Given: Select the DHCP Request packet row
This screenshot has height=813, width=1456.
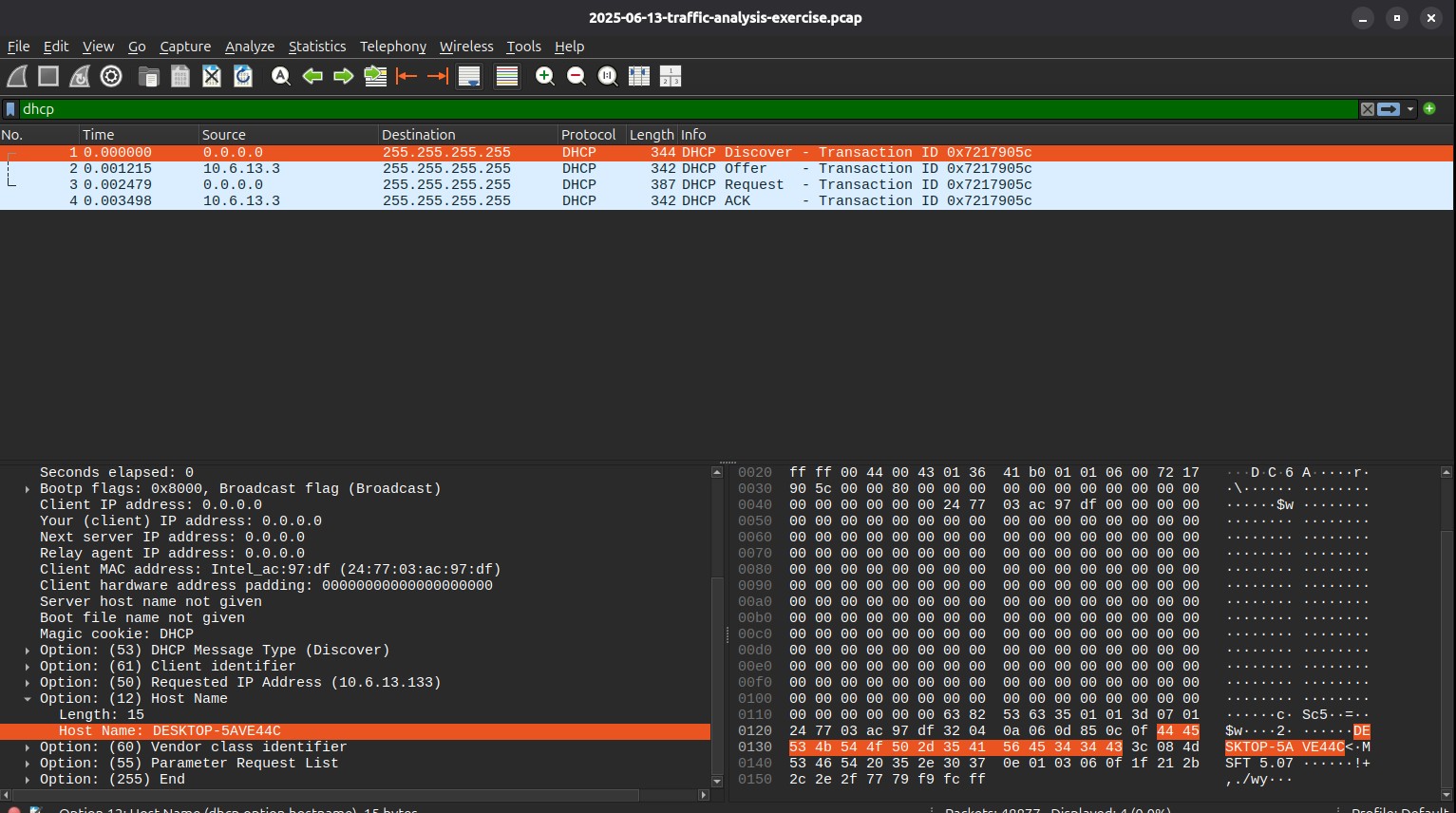Looking at the screenshot, I should 727,185.
